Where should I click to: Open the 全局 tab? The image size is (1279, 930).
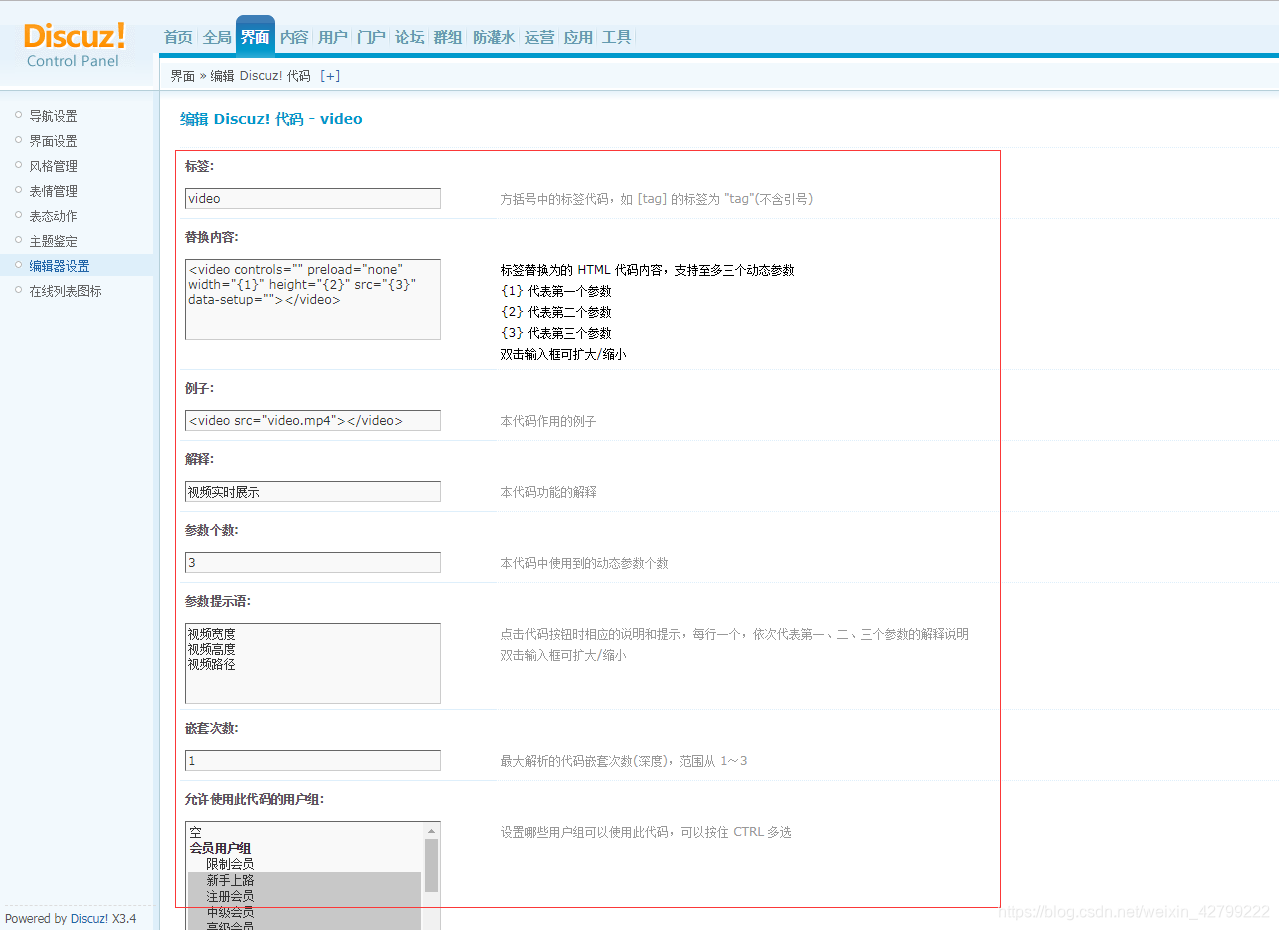pos(217,37)
